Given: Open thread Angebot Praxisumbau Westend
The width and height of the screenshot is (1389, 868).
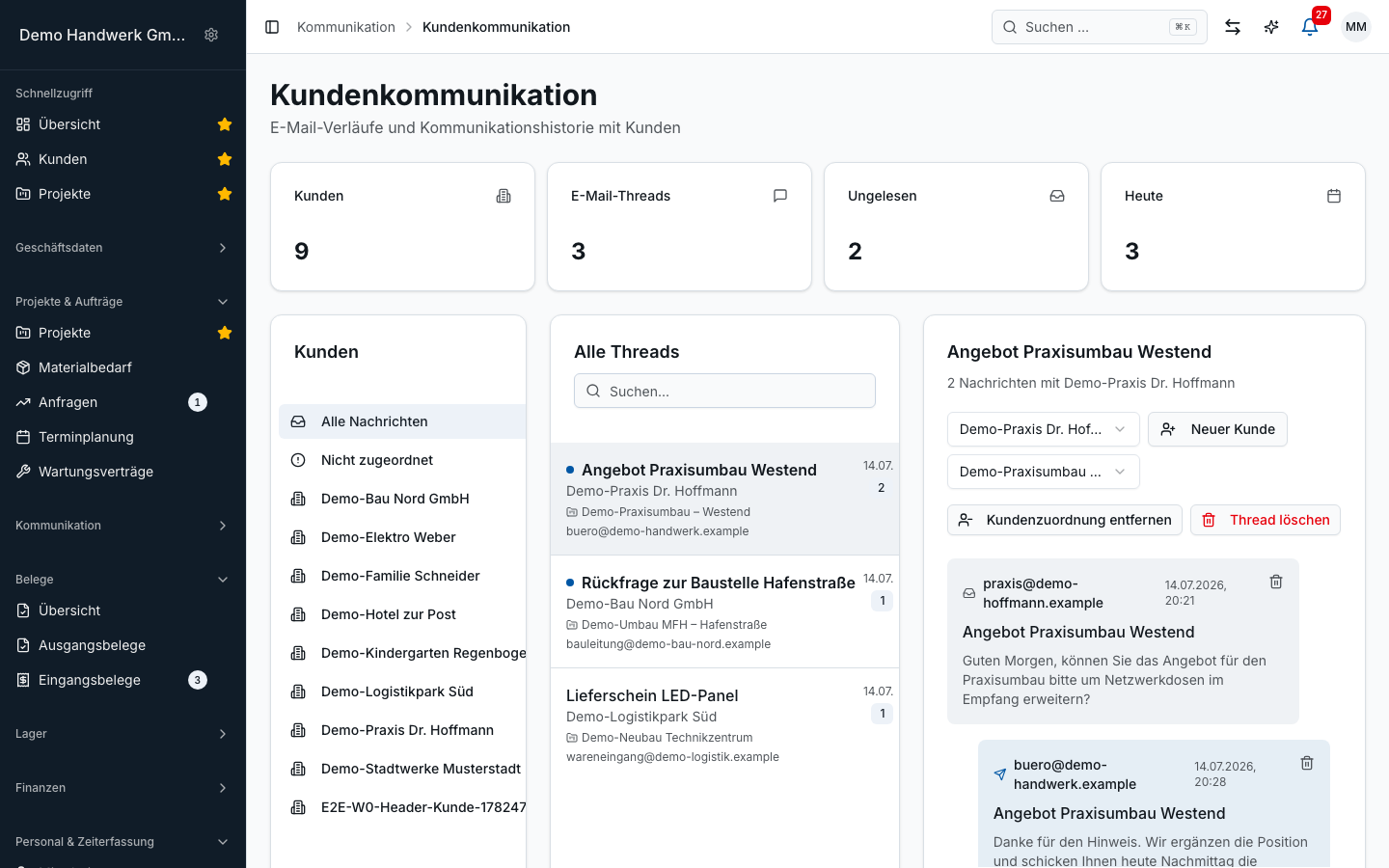Looking at the screenshot, I should tap(724, 499).
